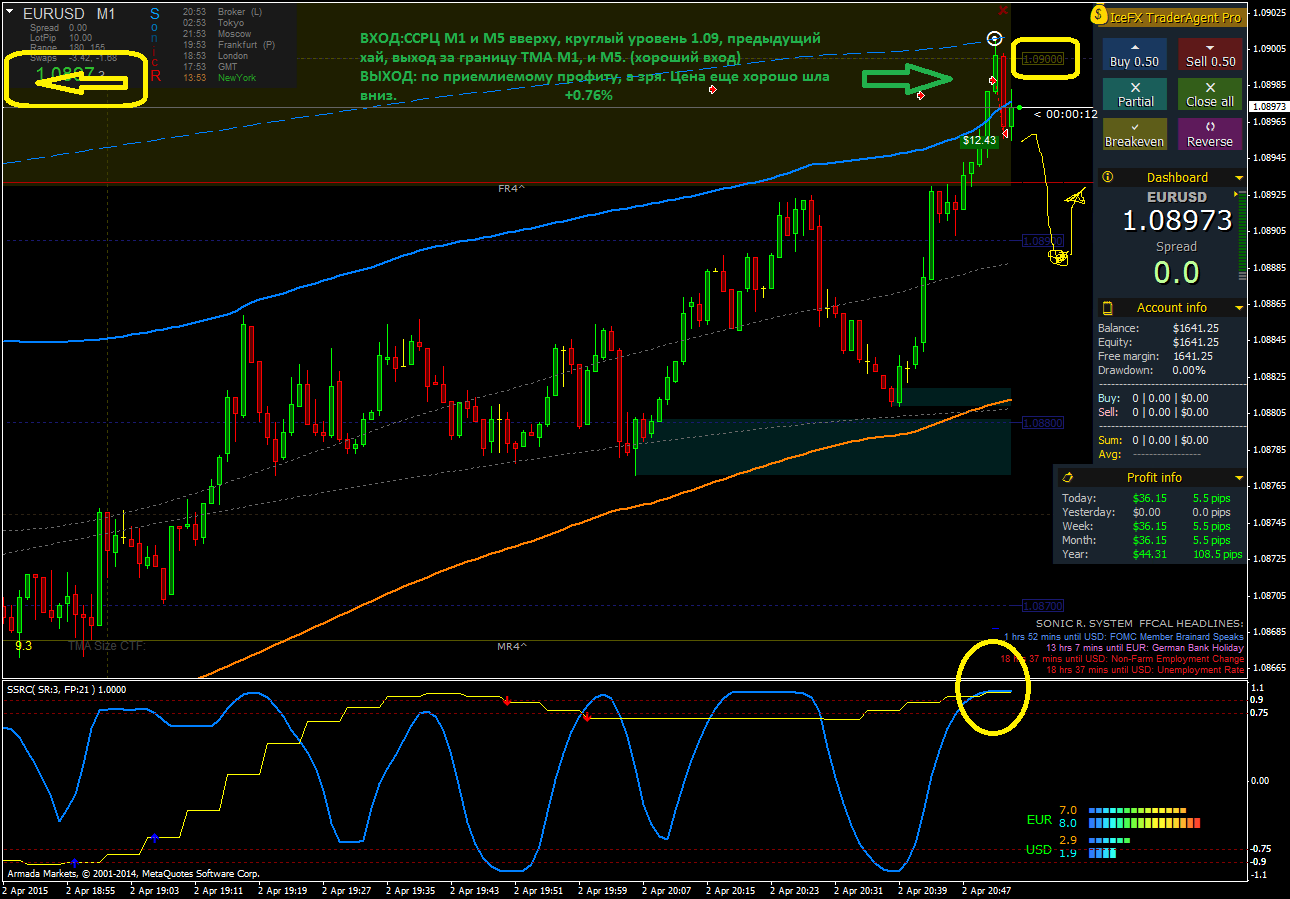Click the Equity value $1641.25

[1195, 342]
